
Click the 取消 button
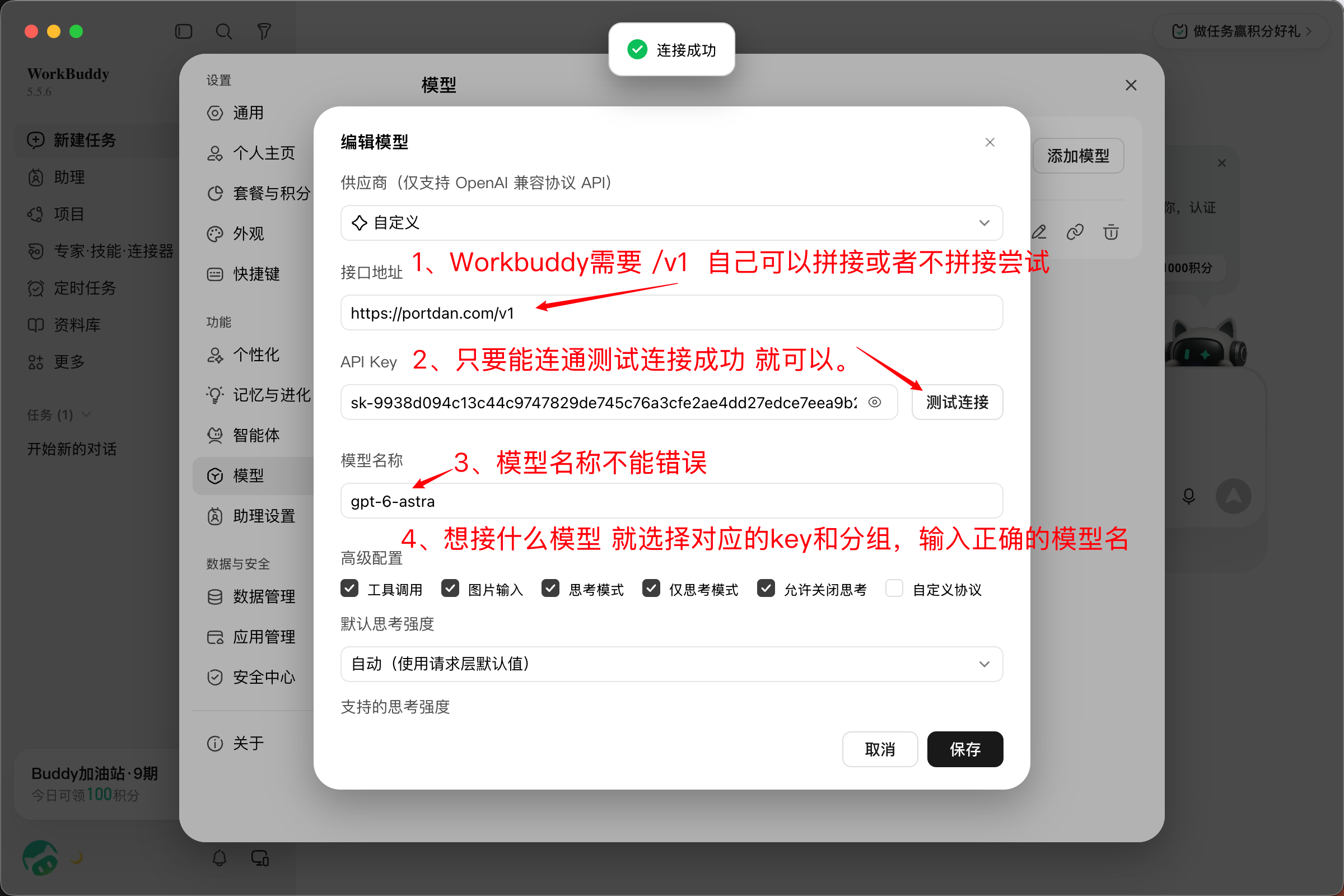pyautogui.click(x=880, y=749)
